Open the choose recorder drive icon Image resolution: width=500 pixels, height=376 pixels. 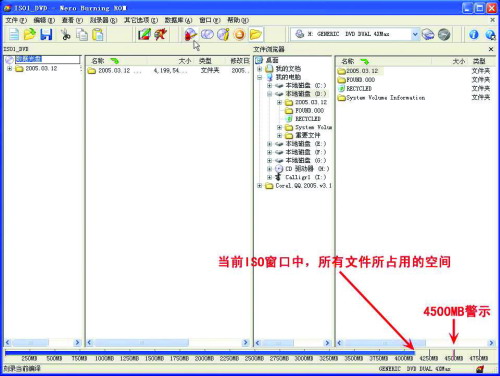[x=428, y=34]
